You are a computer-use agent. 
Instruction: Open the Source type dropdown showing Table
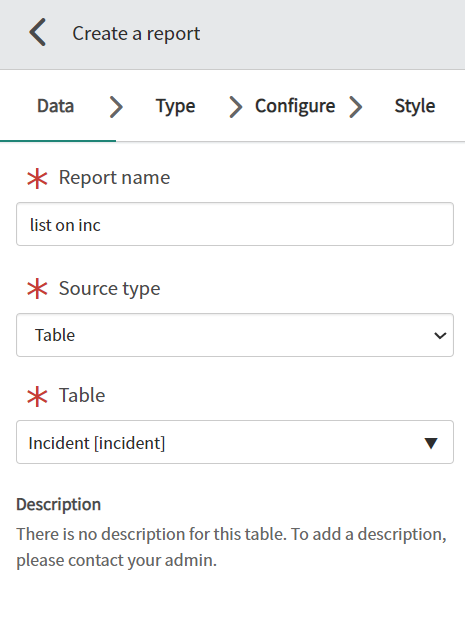coord(235,335)
